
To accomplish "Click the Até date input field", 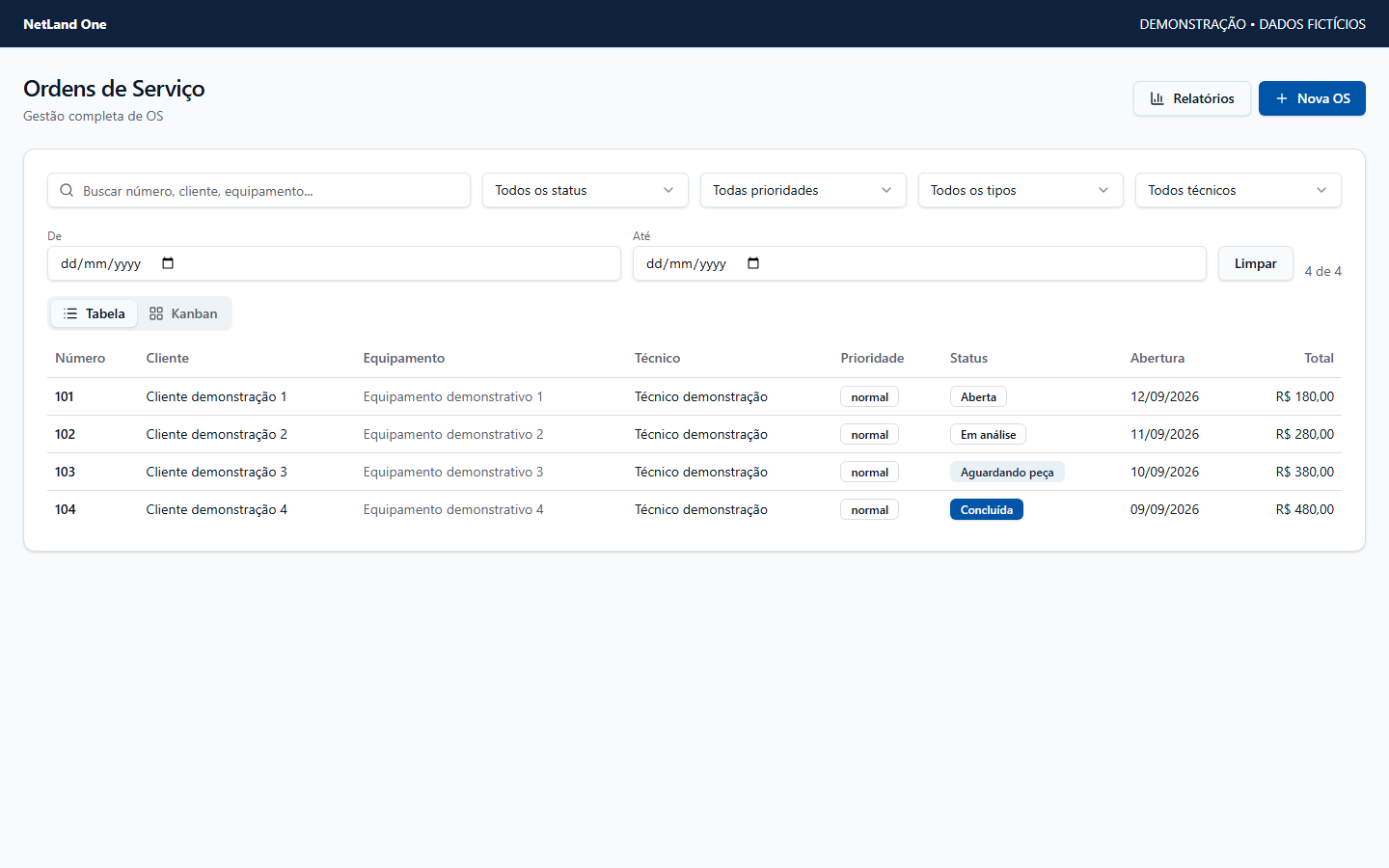I will click(919, 263).
